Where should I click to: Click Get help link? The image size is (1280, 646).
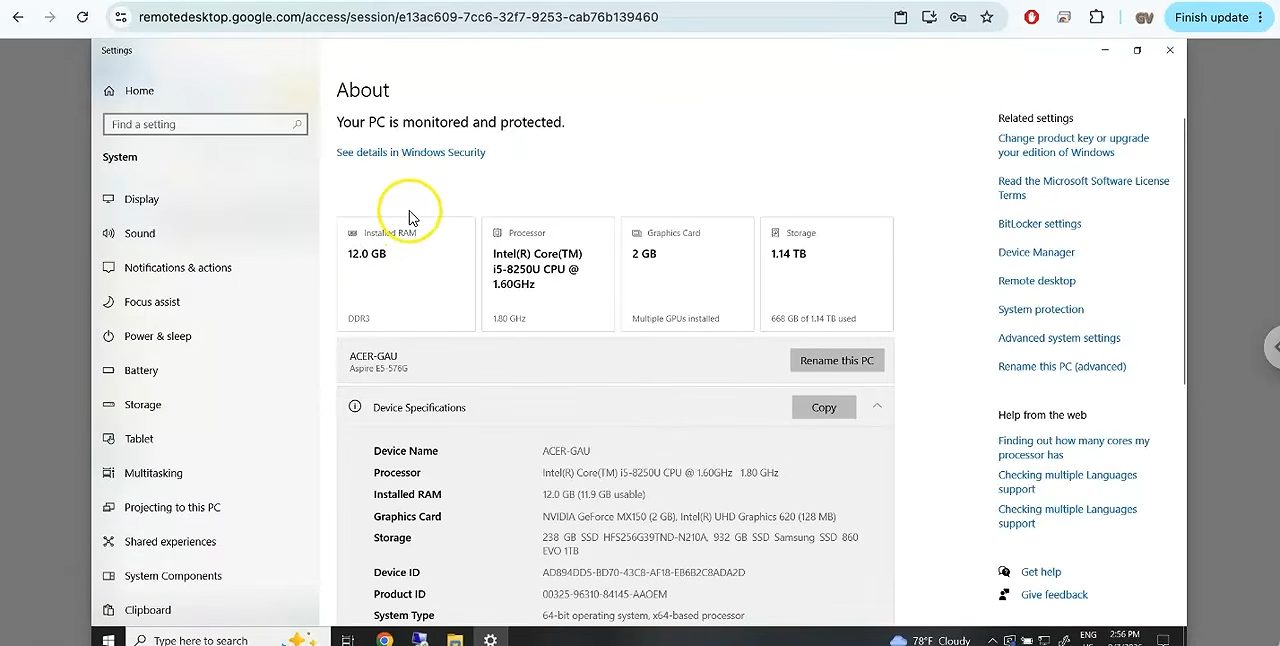1041,572
